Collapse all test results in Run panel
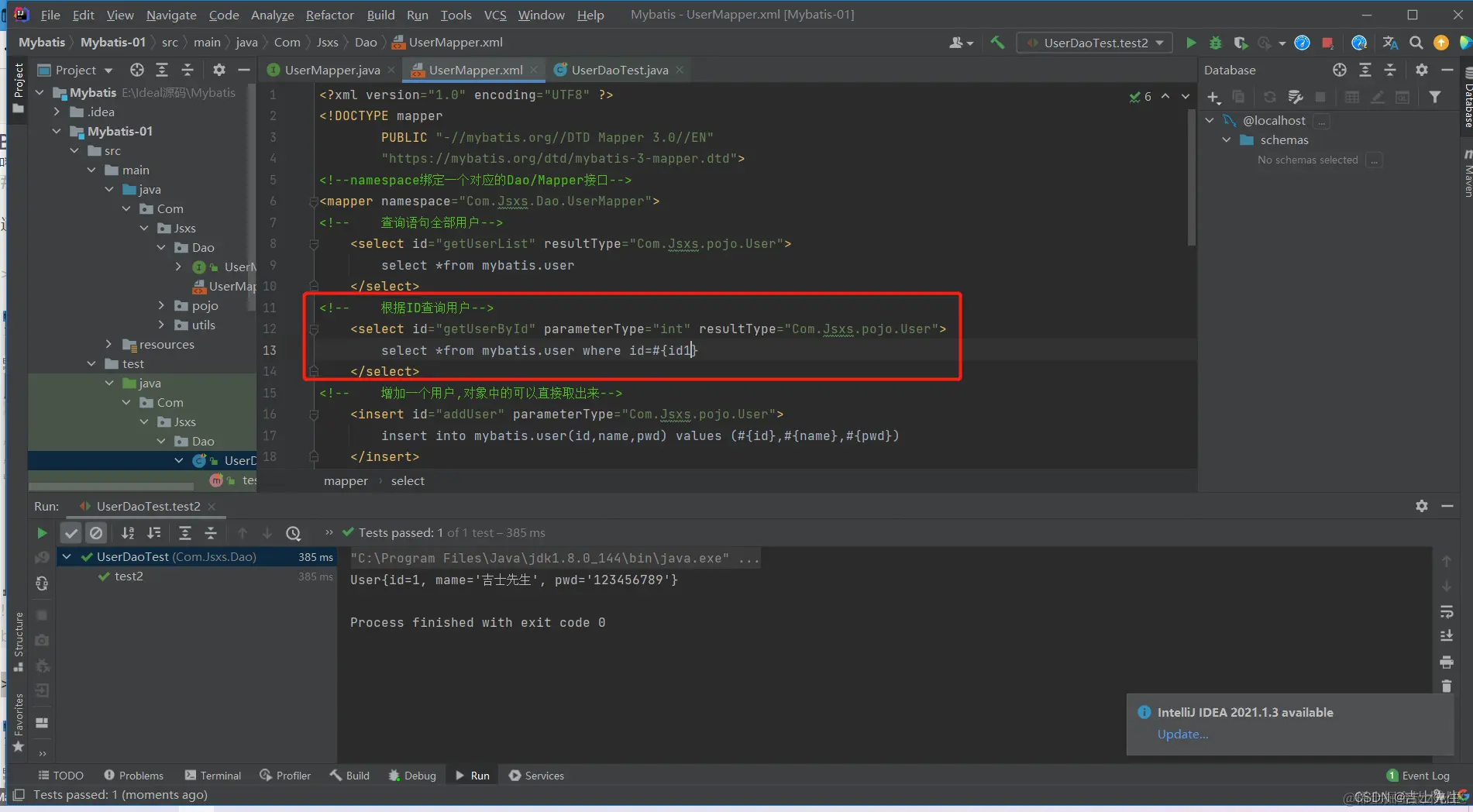 210,533
